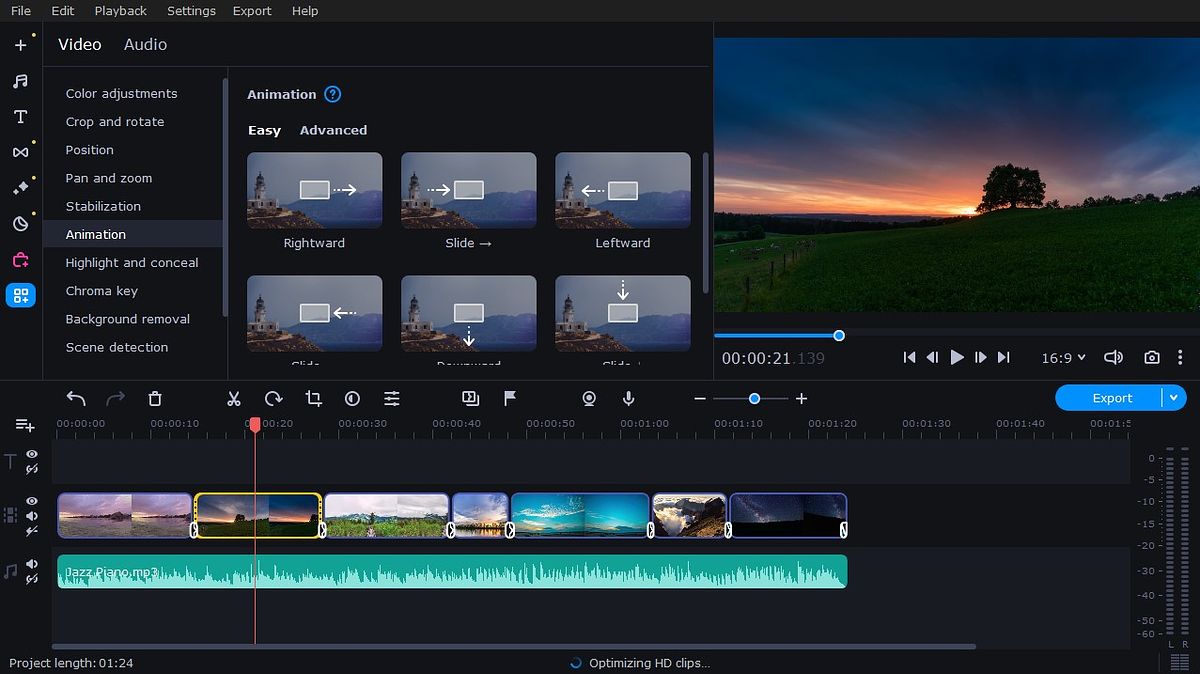Click the snapshot camera icon under the preview
The height and width of the screenshot is (674, 1200).
[x=1151, y=357]
